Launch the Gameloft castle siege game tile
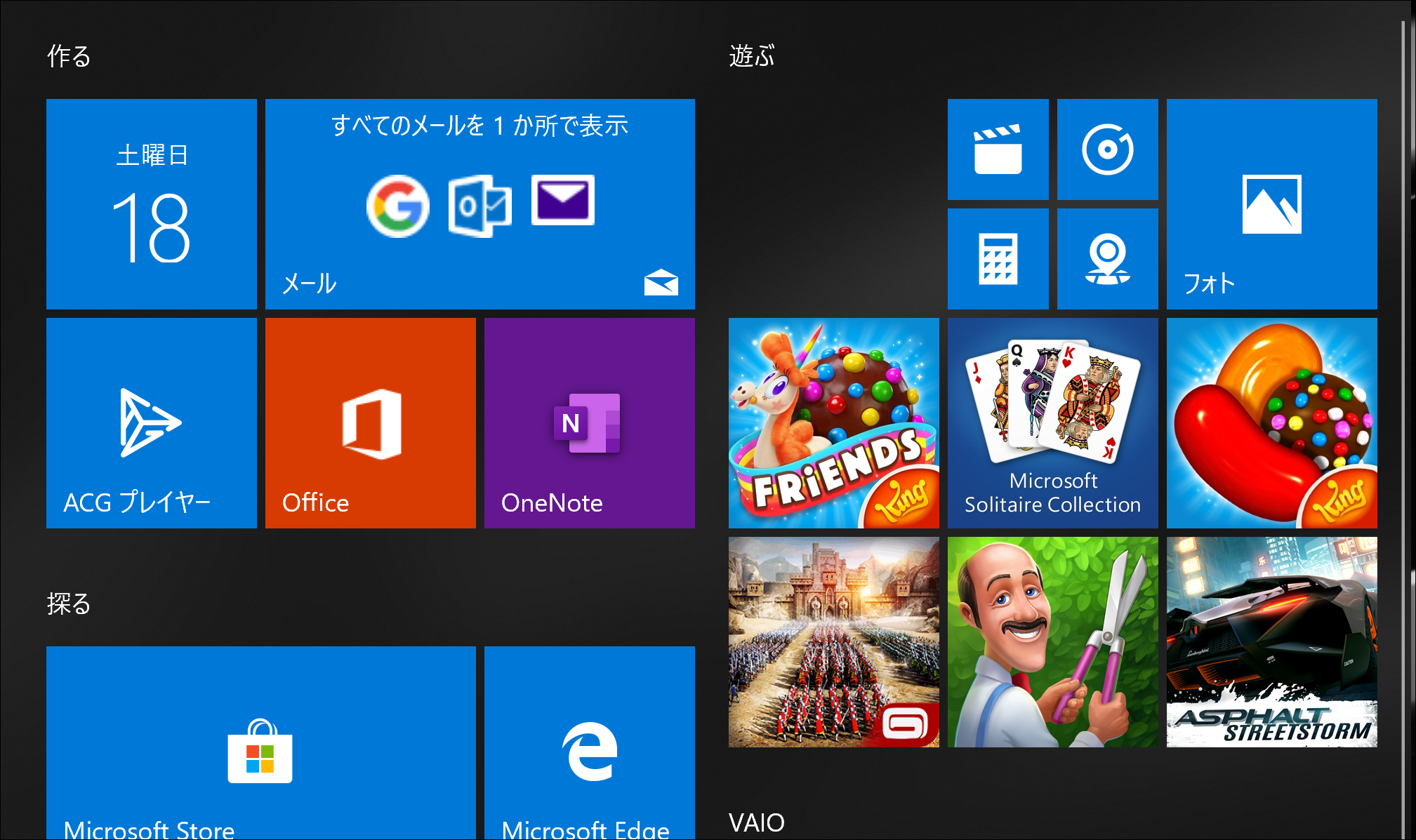Image resolution: width=1416 pixels, height=840 pixels. [x=834, y=642]
